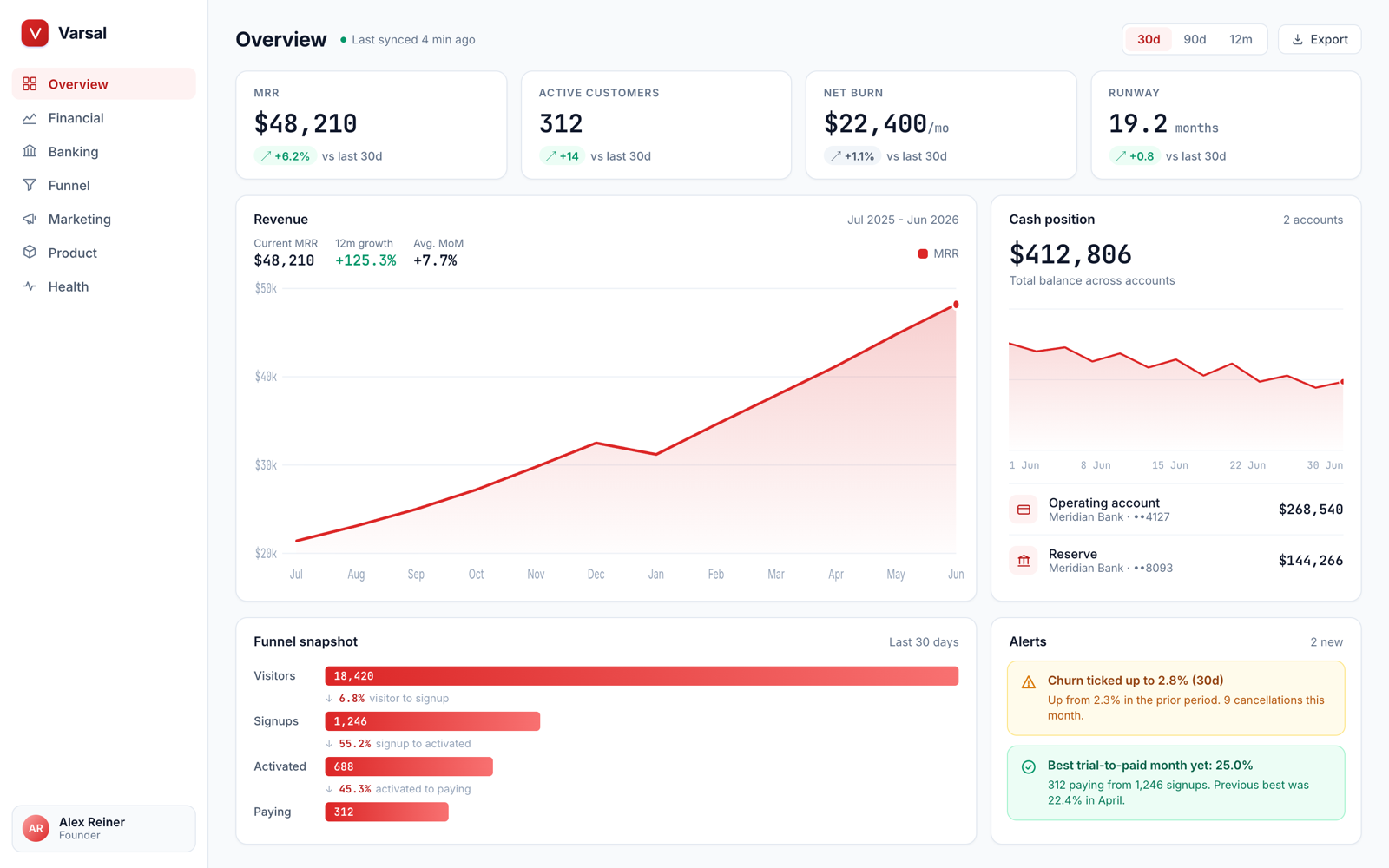
Task: Open the Marketing section
Action: tap(104, 219)
